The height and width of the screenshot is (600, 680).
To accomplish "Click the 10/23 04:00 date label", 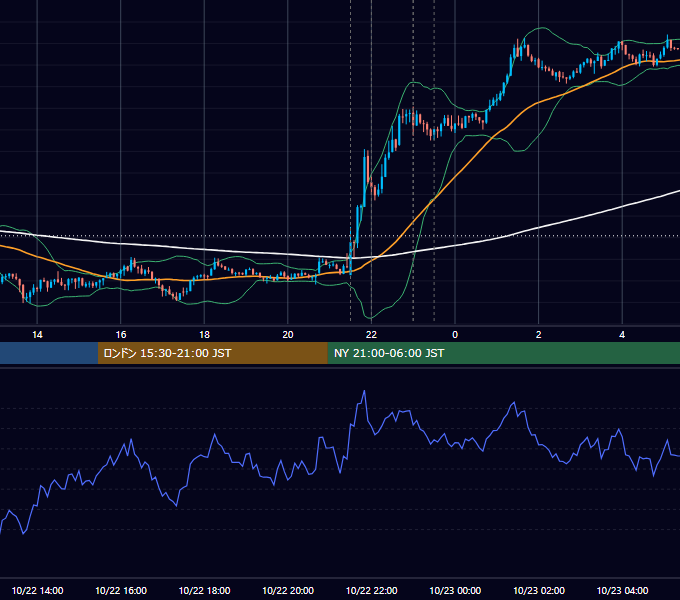I will (622, 590).
